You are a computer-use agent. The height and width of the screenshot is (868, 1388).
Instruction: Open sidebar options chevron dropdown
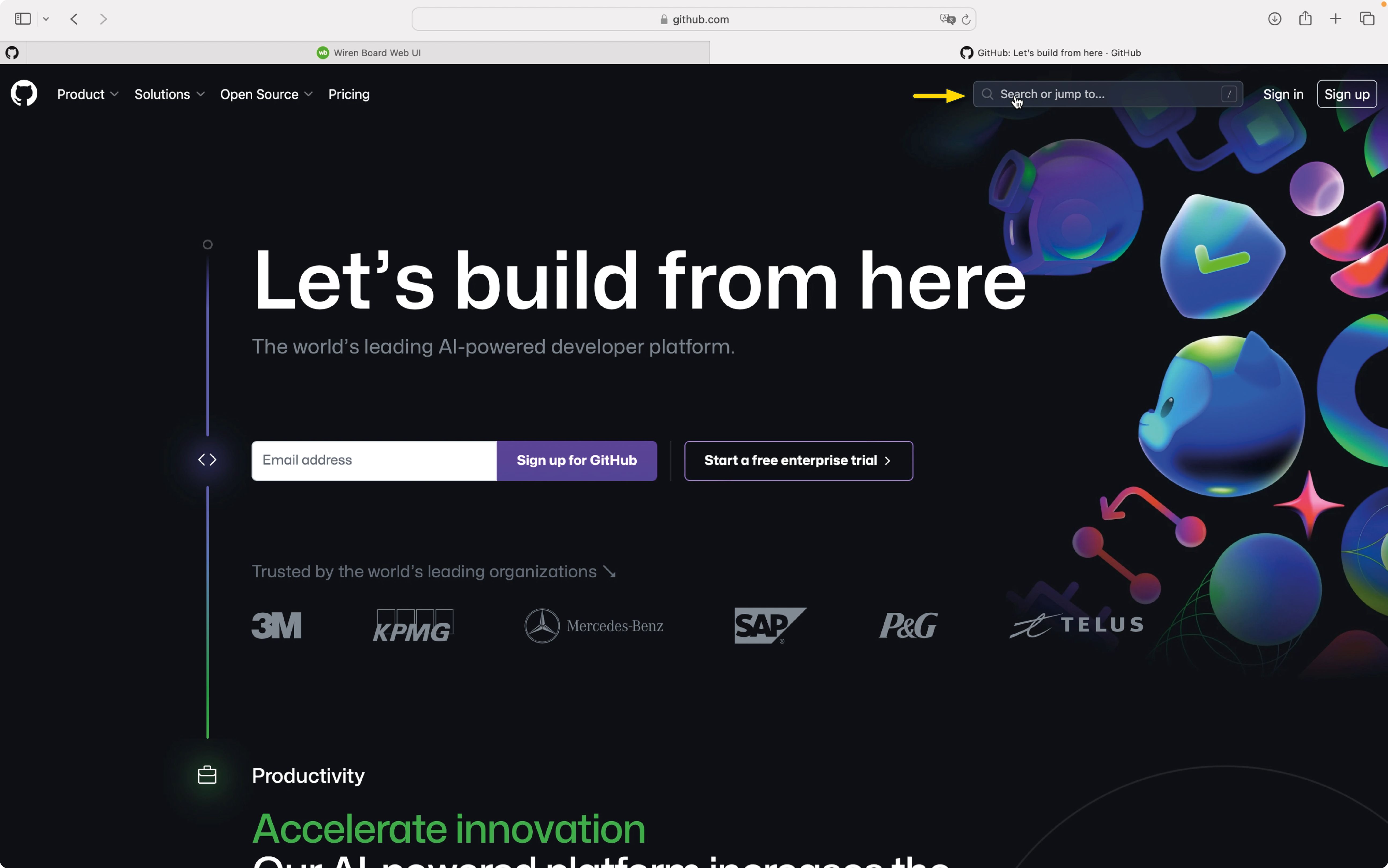click(46, 19)
